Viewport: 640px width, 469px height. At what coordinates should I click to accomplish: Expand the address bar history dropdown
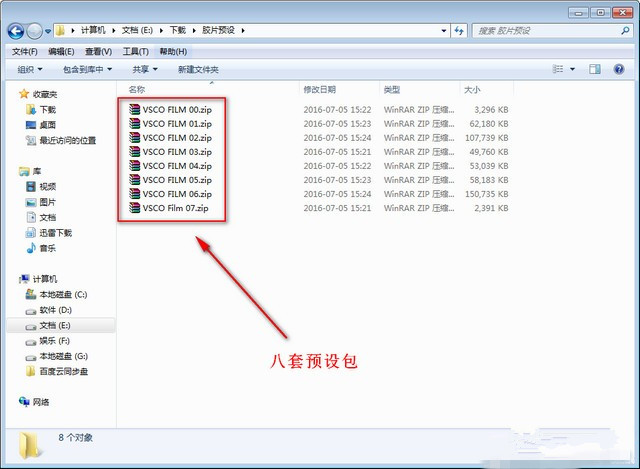(x=444, y=31)
